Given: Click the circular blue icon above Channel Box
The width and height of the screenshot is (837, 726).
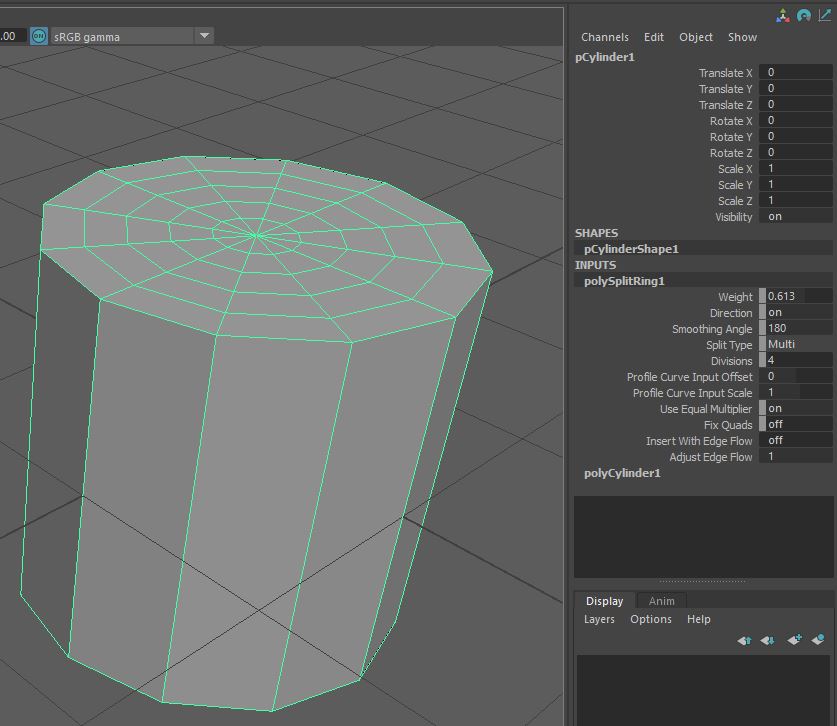Looking at the screenshot, I should pos(803,15).
